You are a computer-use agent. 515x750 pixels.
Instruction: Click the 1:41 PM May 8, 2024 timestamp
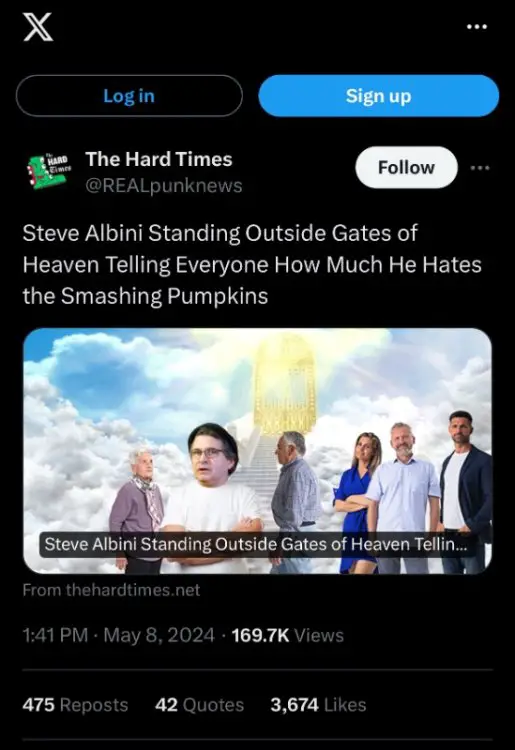pyautogui.click(x=118, y=635)
